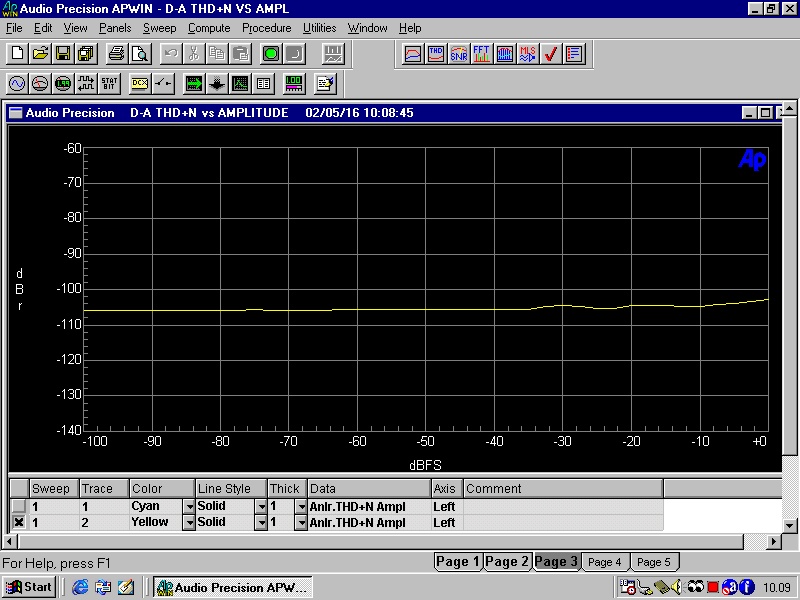This screenshot has height=600, width=800.
Task: Open the Switcher panel icon
Action: pyautogui.click(x=163, y=84)
